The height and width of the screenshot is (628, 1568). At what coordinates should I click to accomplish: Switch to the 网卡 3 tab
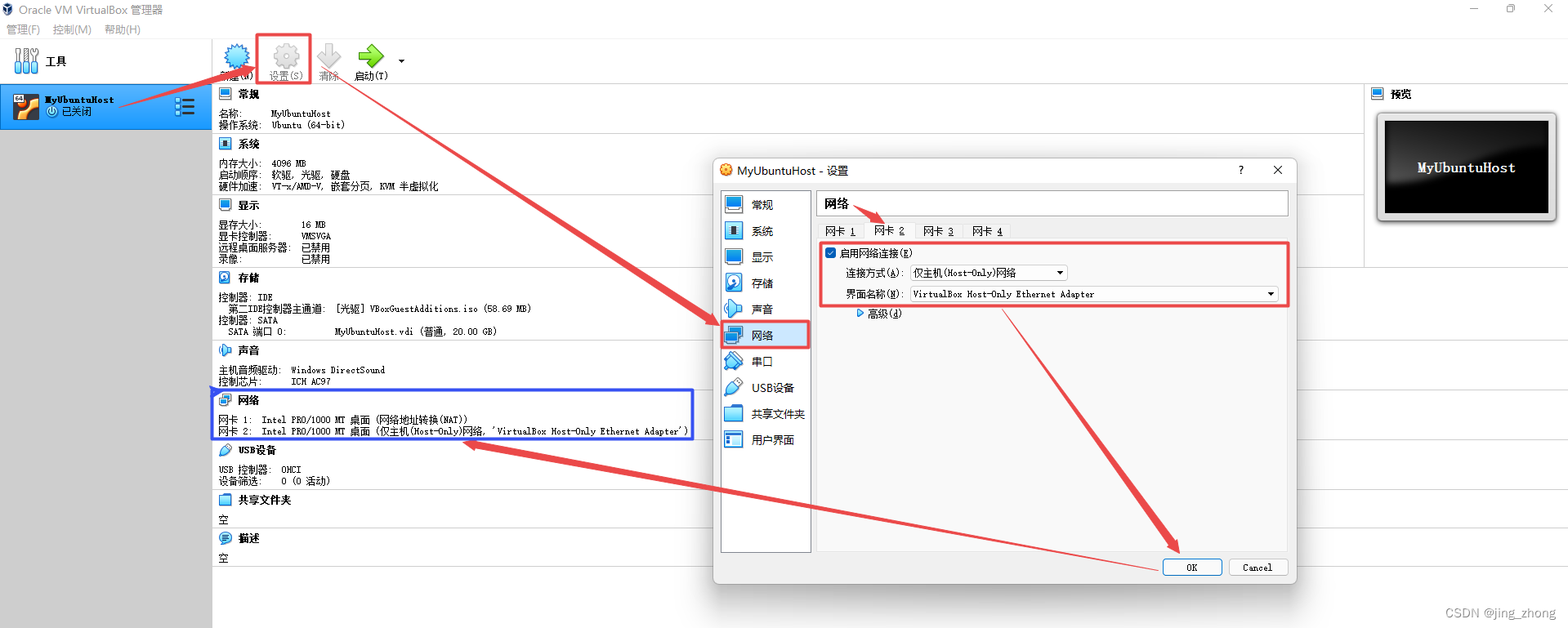click(x=938, y=231)
